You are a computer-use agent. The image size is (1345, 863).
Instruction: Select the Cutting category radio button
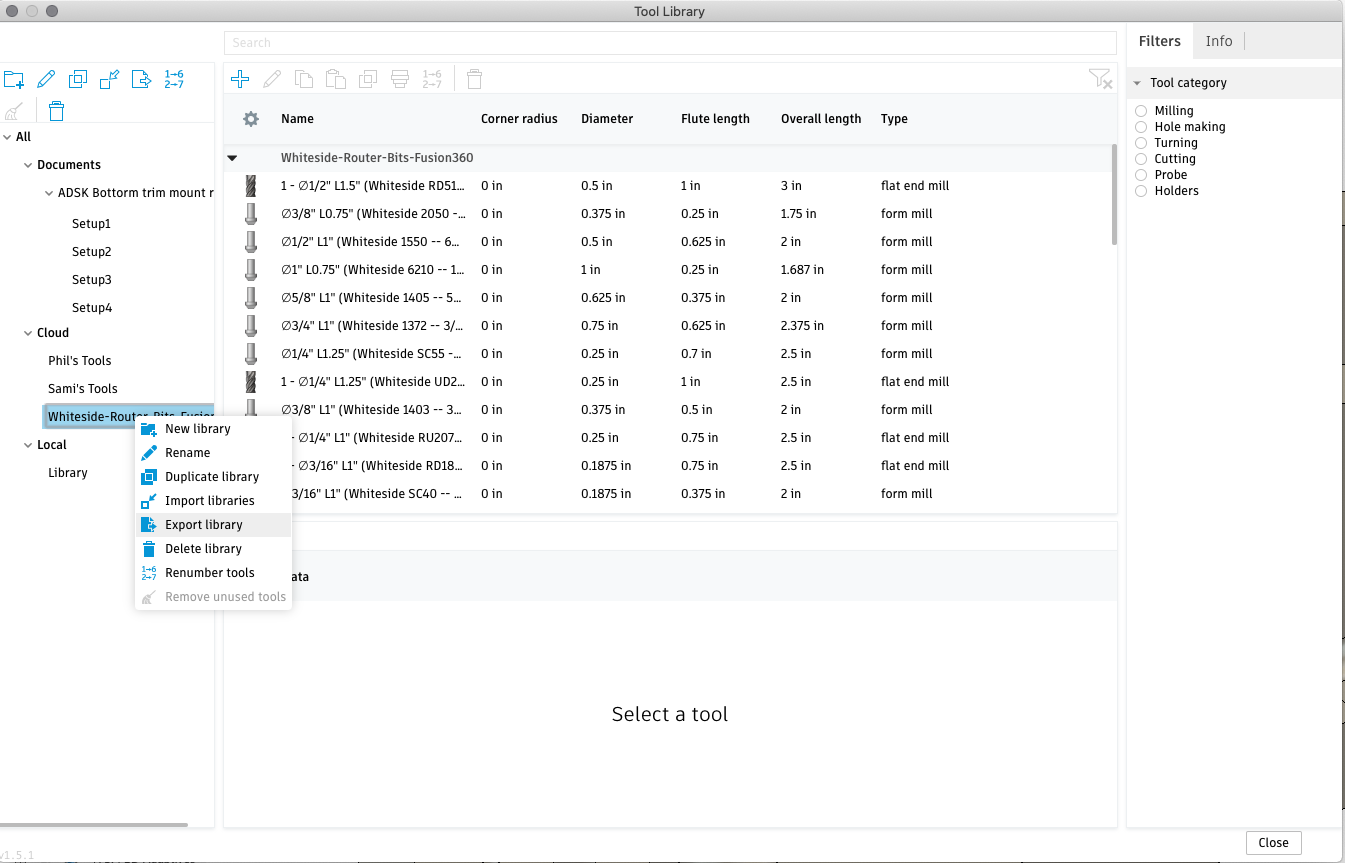coord(1141,159)
